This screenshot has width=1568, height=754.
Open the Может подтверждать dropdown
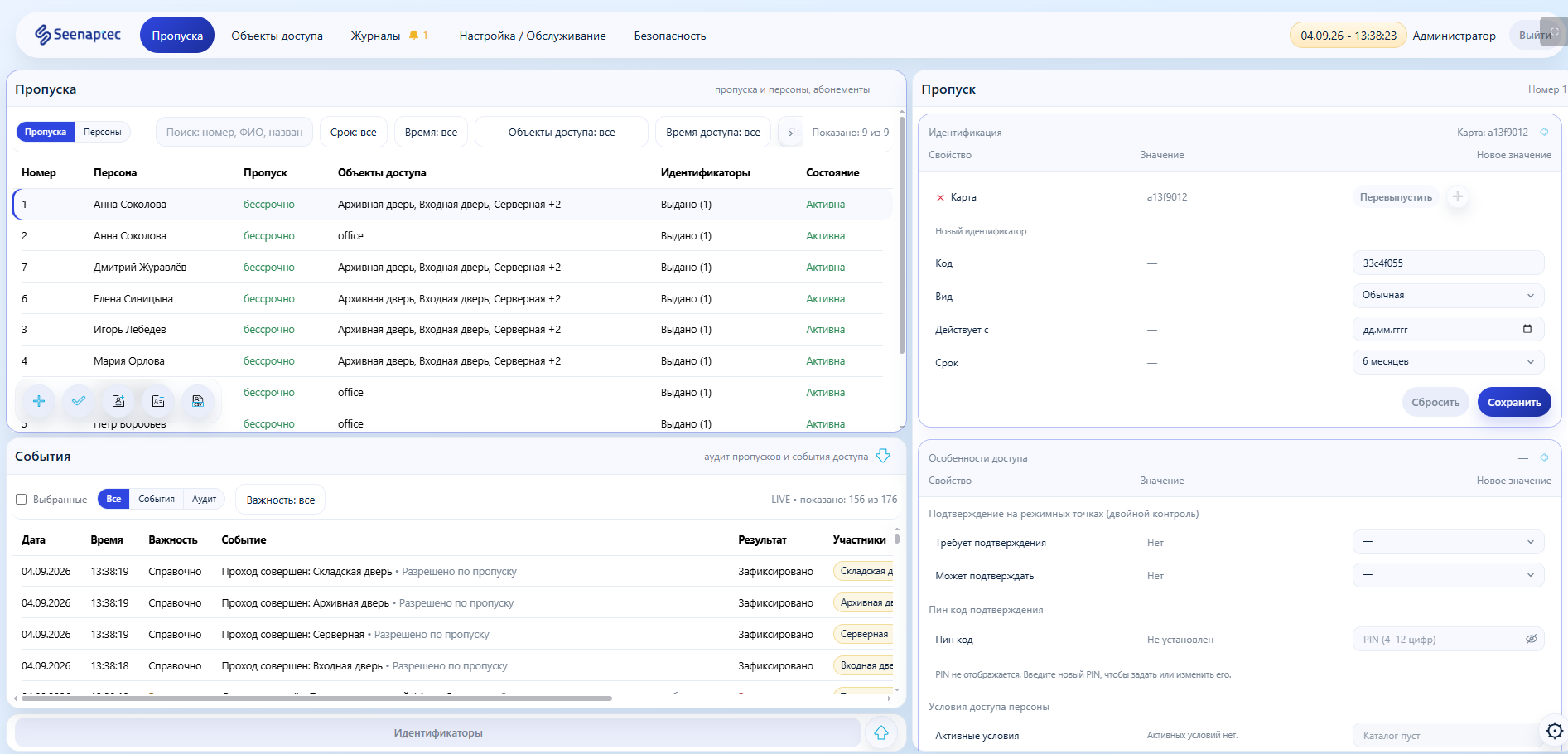click(x=1448, y=575)
